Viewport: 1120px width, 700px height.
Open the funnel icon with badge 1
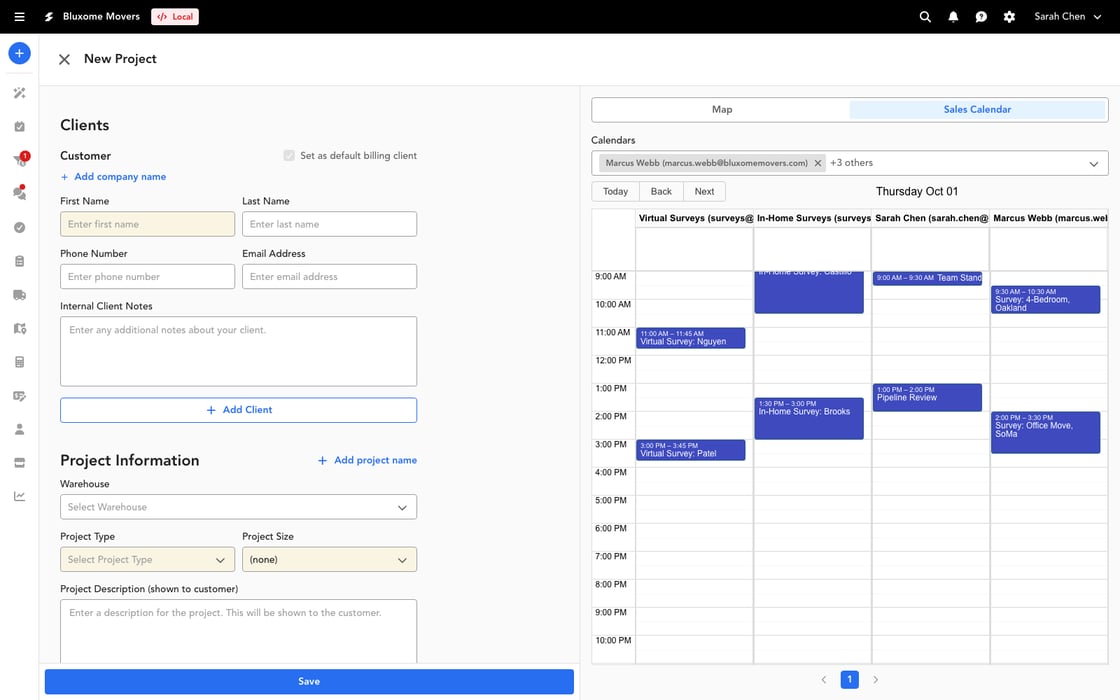19,160
